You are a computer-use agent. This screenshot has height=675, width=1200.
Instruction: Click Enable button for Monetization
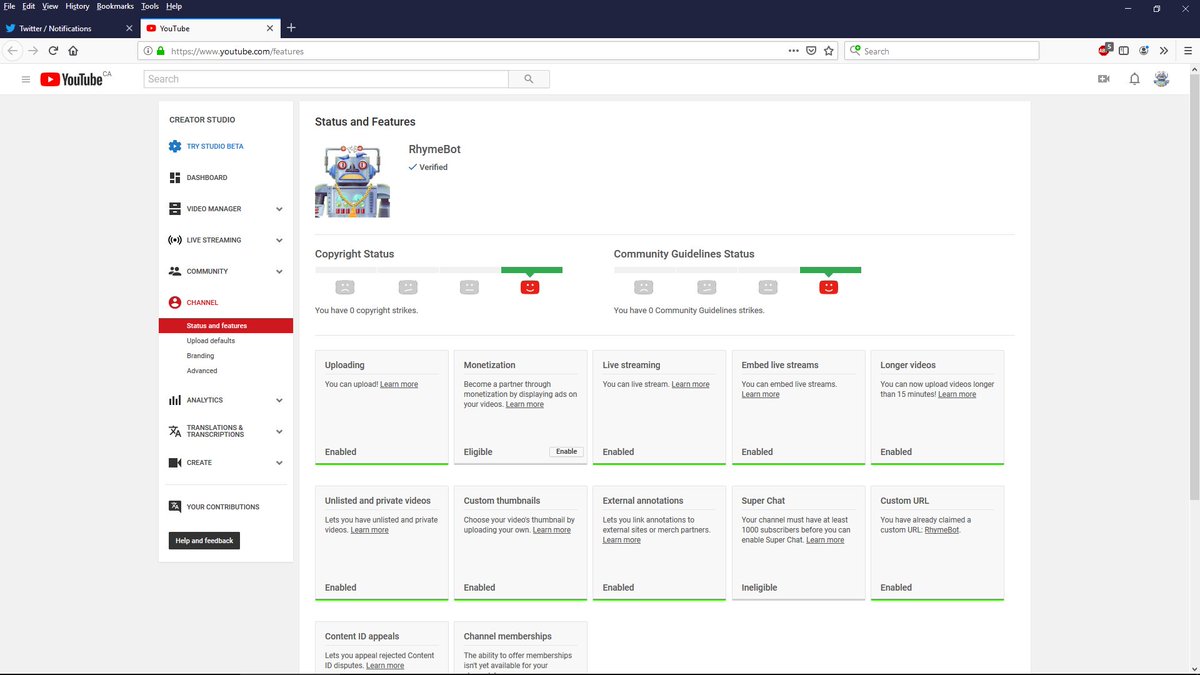point(567,452)
